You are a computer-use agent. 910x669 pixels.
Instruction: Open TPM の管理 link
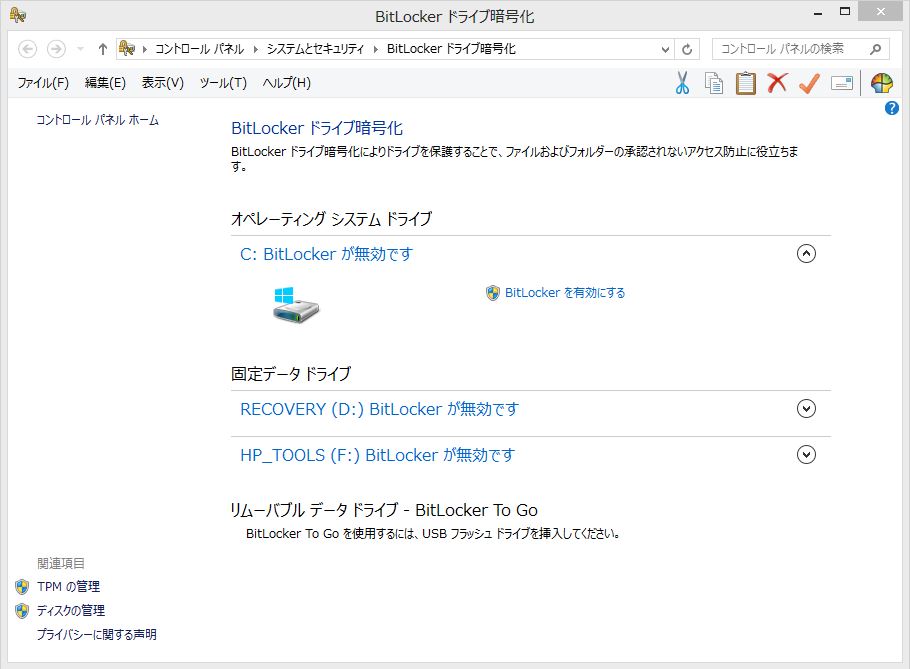click(x=68, y=587)
